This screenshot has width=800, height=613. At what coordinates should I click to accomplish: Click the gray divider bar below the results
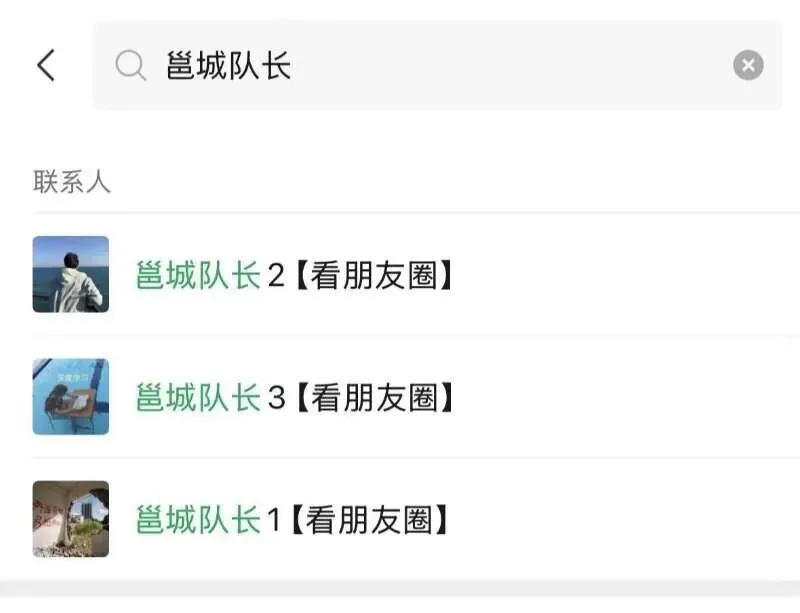click(400, 588)
